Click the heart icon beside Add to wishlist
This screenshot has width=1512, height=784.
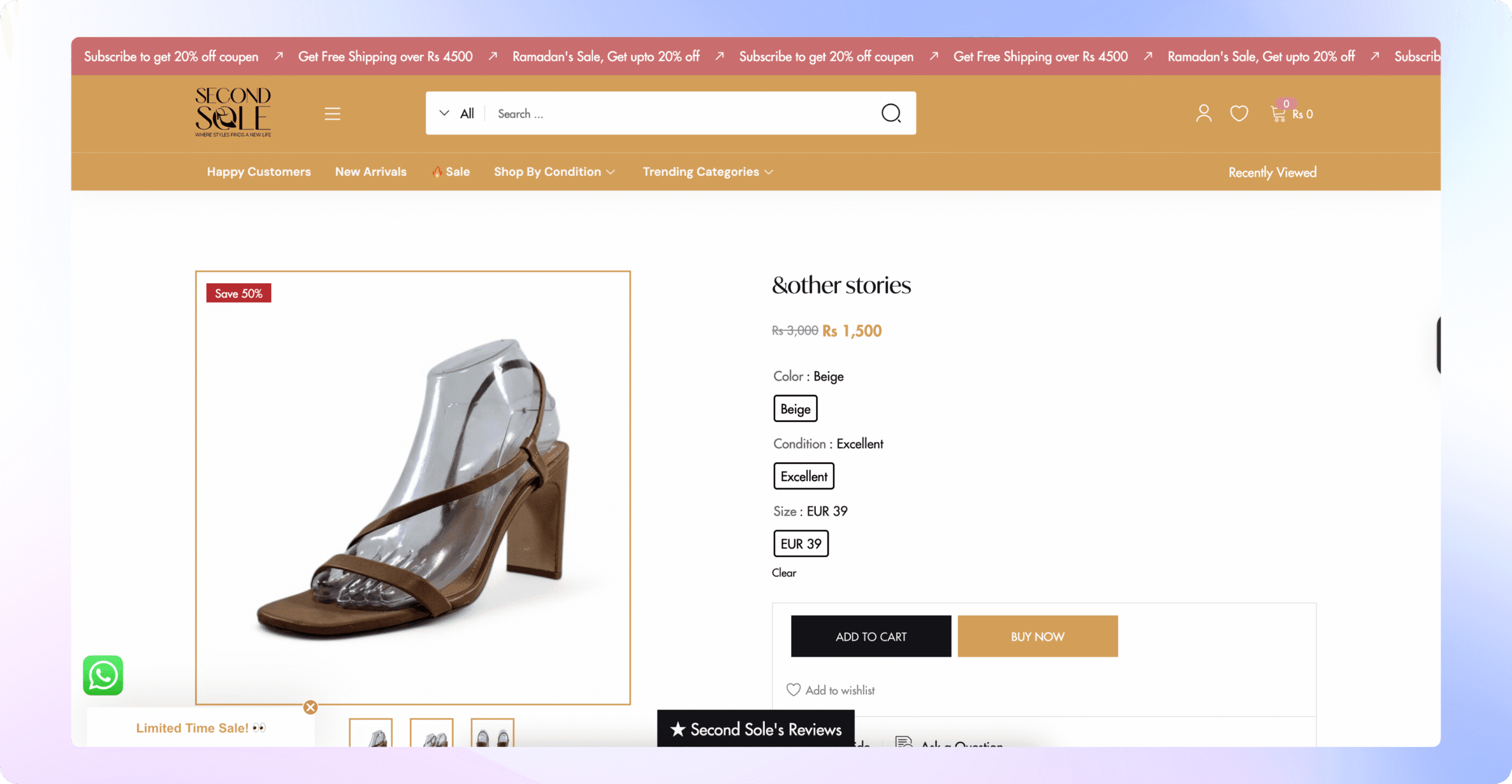793,690
